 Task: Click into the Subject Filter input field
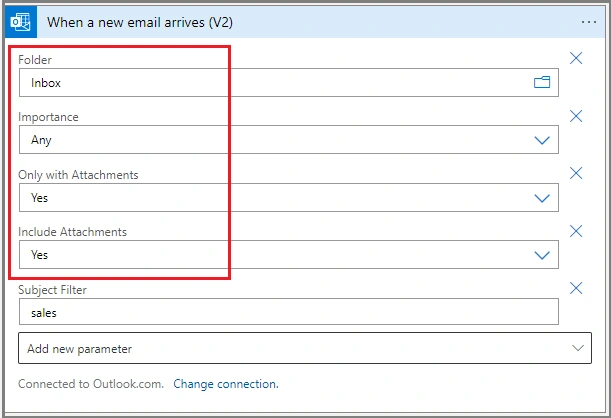click(289, 312)
